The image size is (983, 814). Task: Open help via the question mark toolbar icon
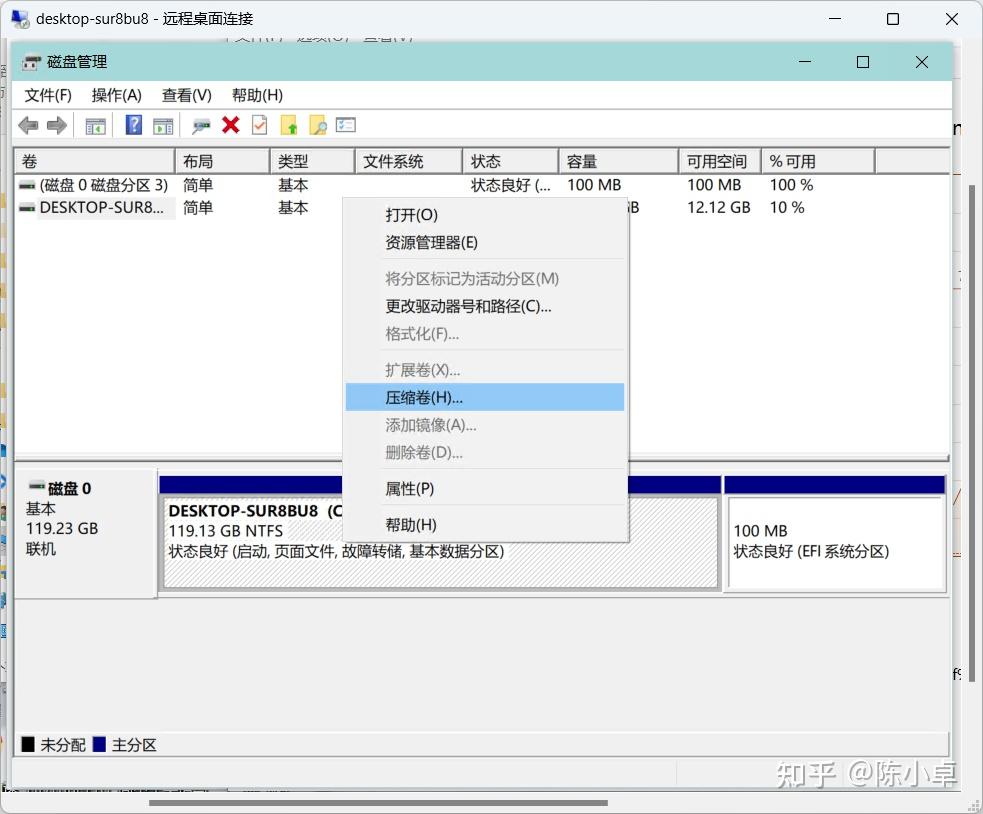tap(134, 124)
